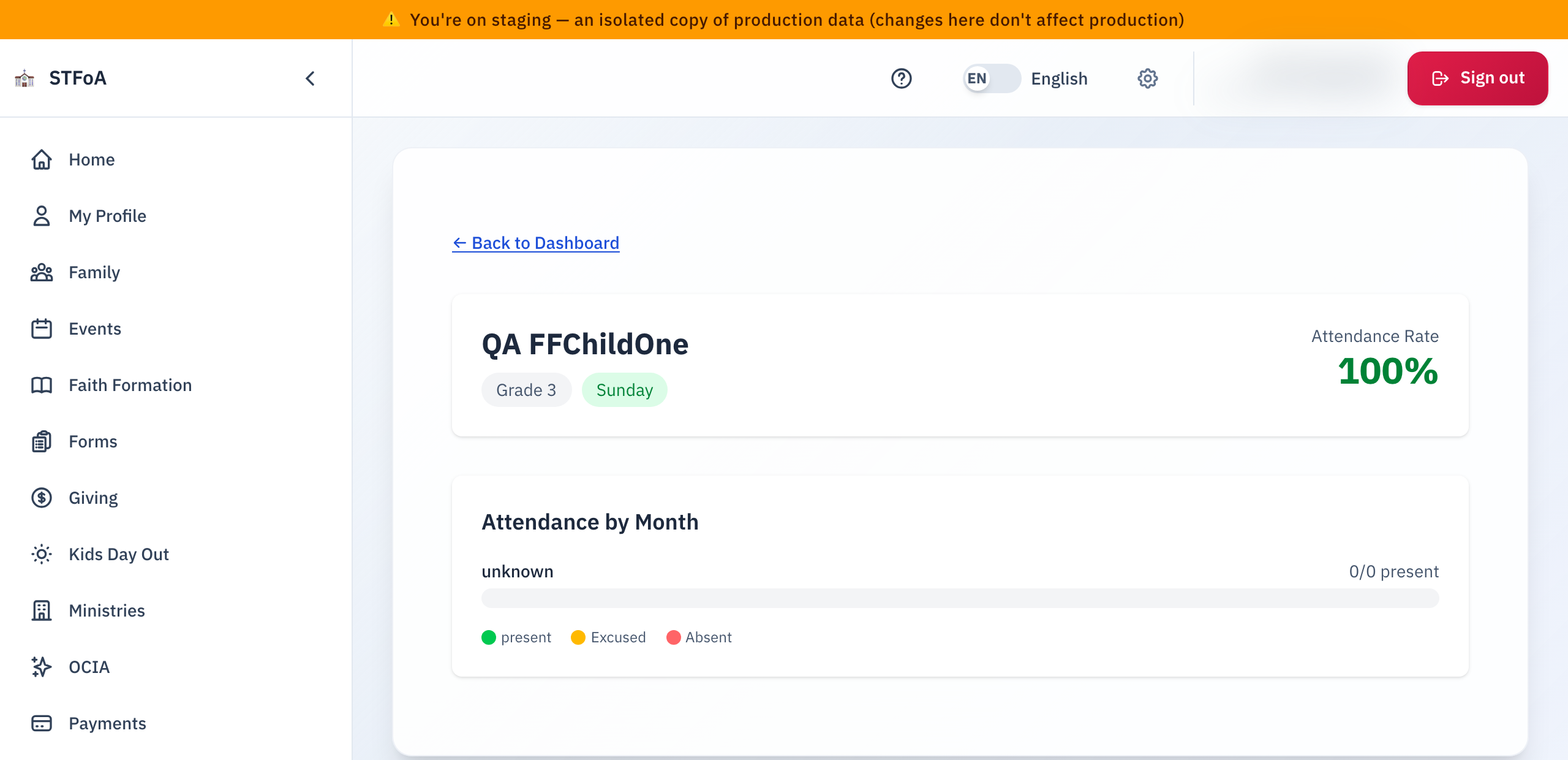Click the Sunday badge
The width and height of the screenshot is (1568, 760).
[x=624, y=390]
